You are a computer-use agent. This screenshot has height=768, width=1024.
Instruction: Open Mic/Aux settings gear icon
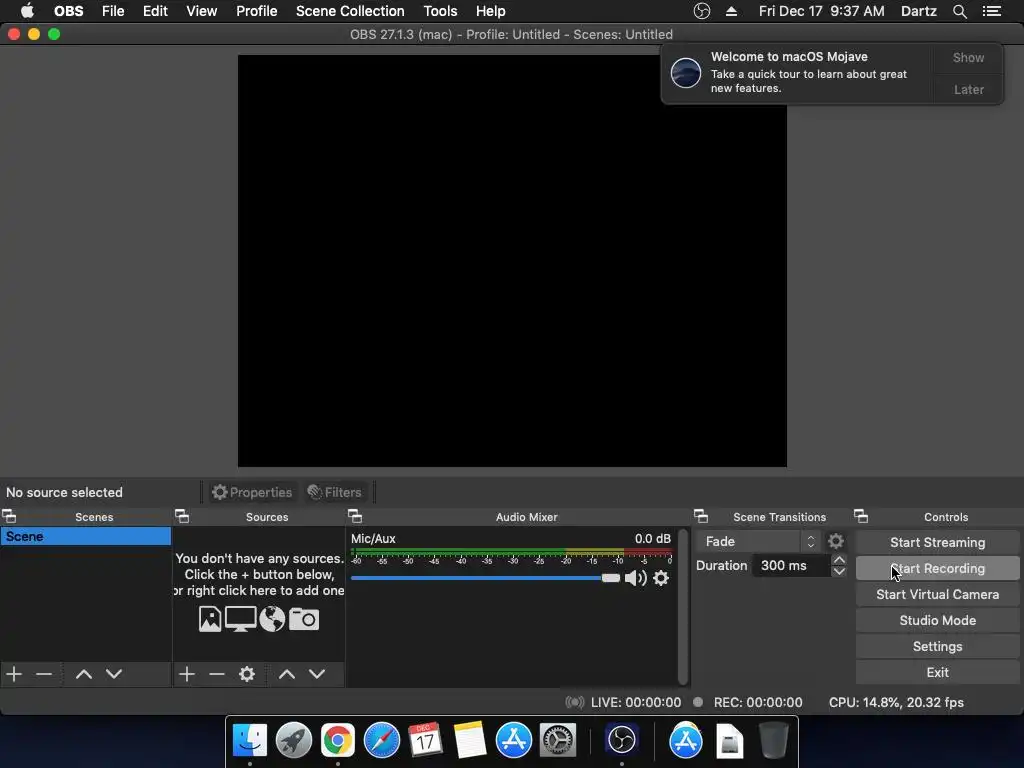point(661,578)
